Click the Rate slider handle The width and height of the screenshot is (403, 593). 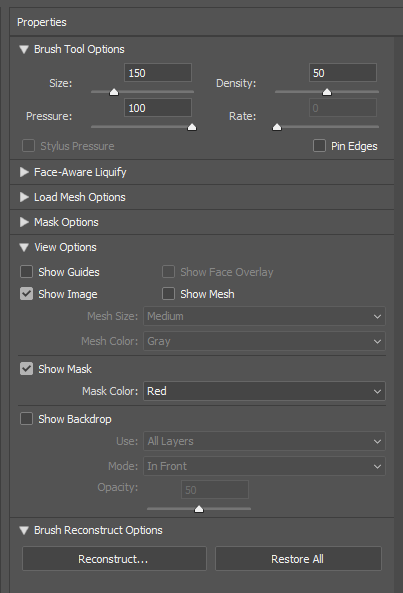277,127
